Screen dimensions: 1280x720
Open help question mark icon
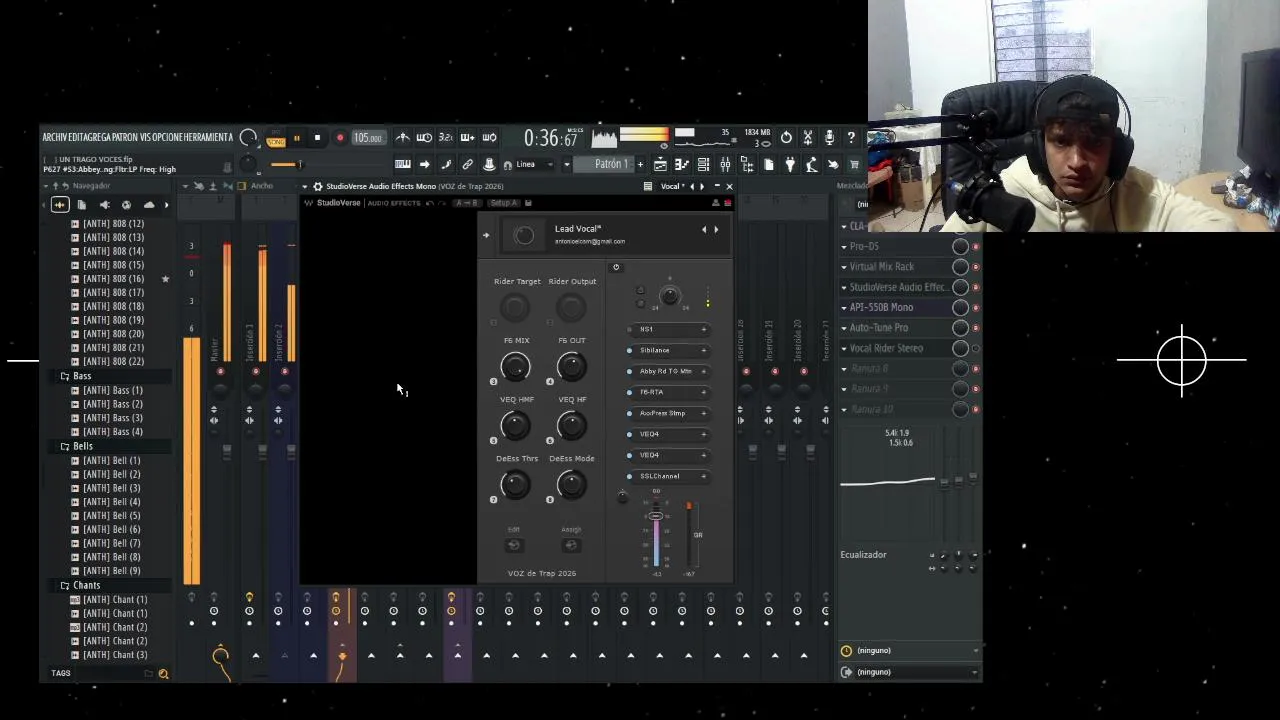(851, 138)
